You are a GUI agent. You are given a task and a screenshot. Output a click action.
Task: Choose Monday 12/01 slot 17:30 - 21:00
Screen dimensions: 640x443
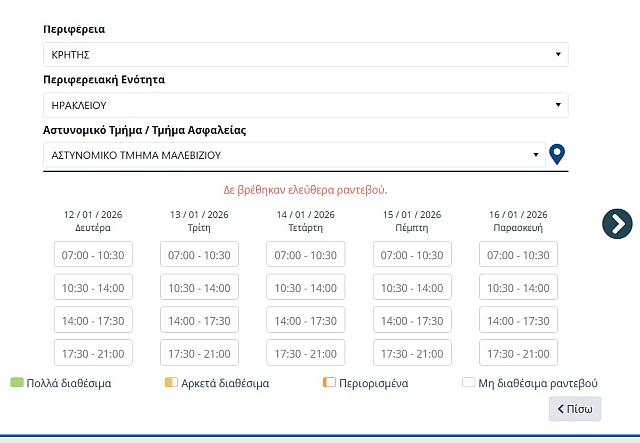click(x=93, y=354)
